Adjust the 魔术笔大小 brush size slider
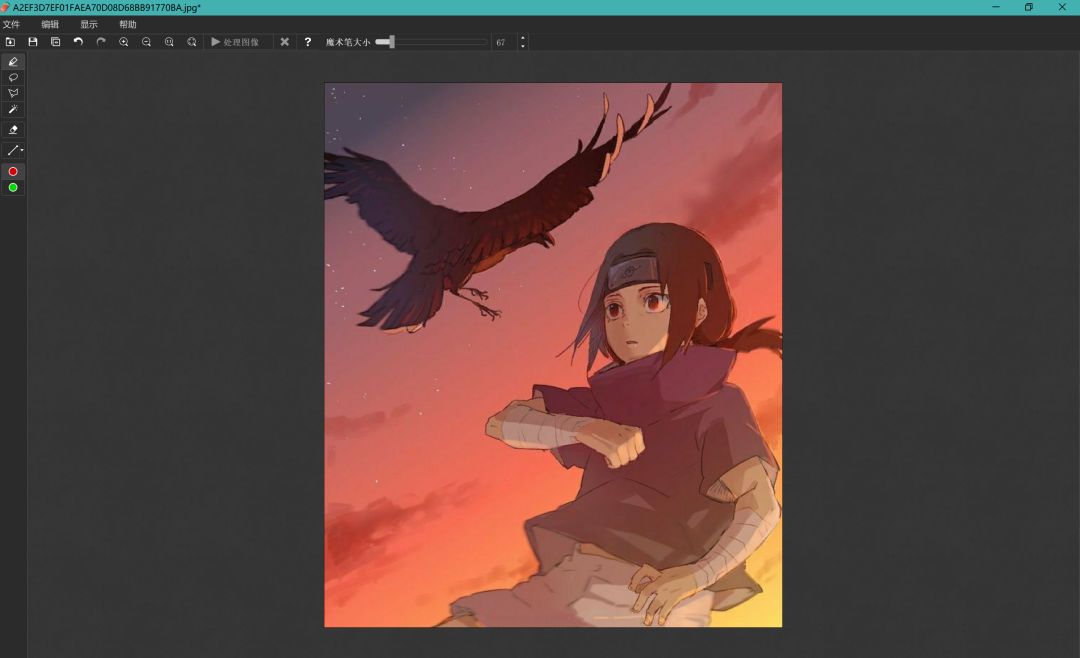 pyautogui.click(x=431, y=42)
